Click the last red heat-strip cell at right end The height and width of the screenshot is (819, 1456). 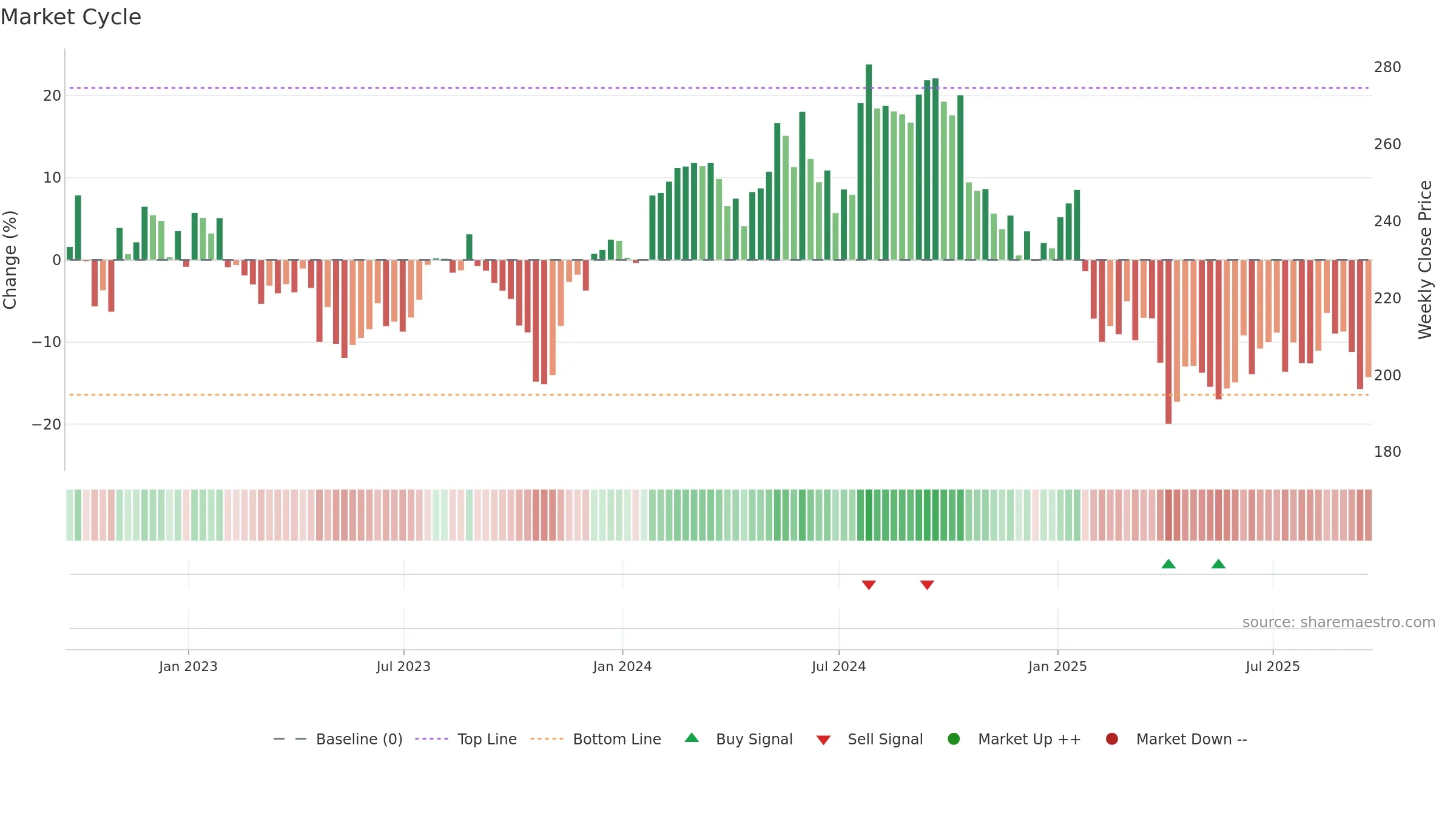(1369, 515)
